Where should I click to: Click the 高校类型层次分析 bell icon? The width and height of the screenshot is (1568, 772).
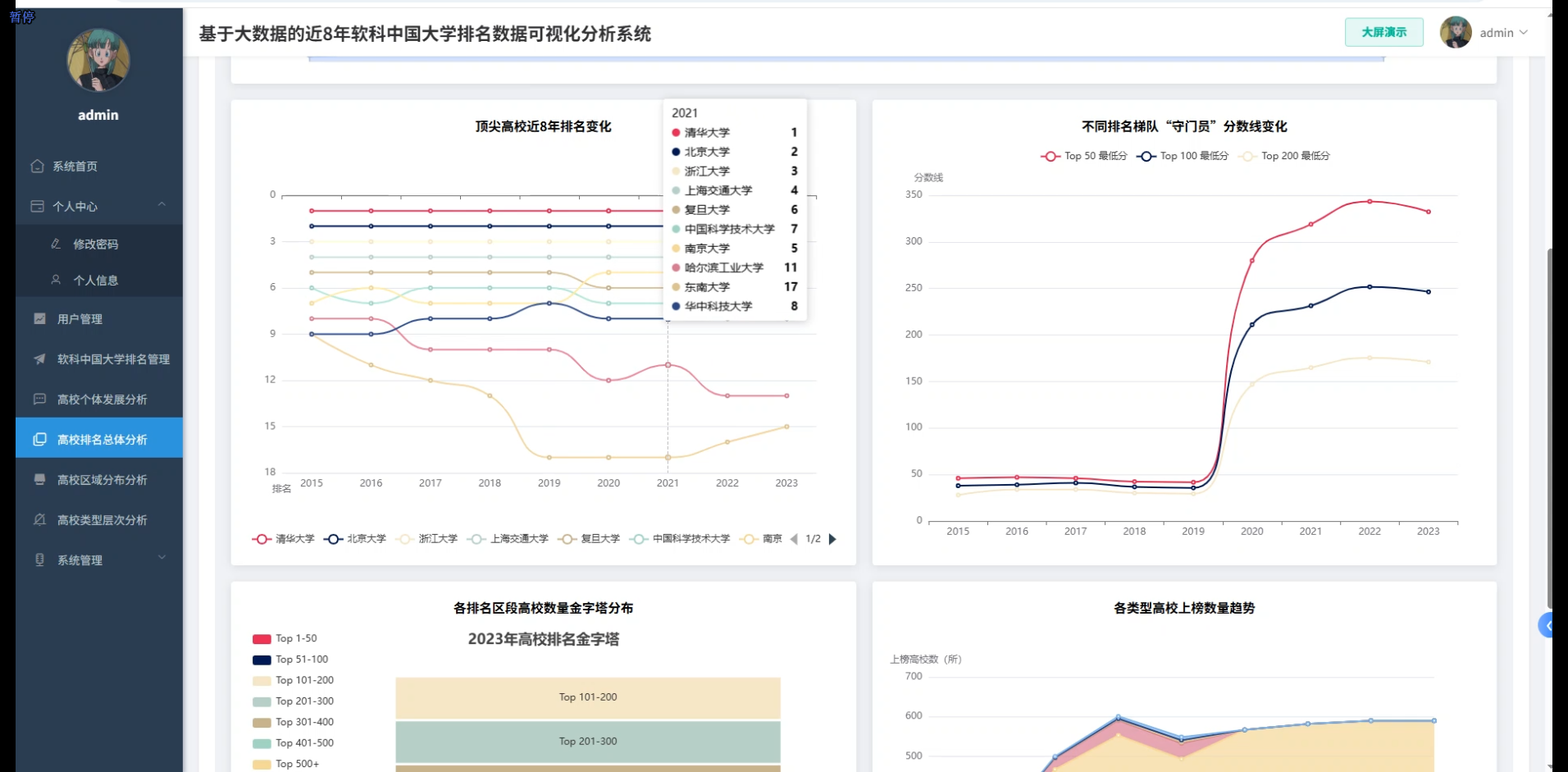point(39,519)
